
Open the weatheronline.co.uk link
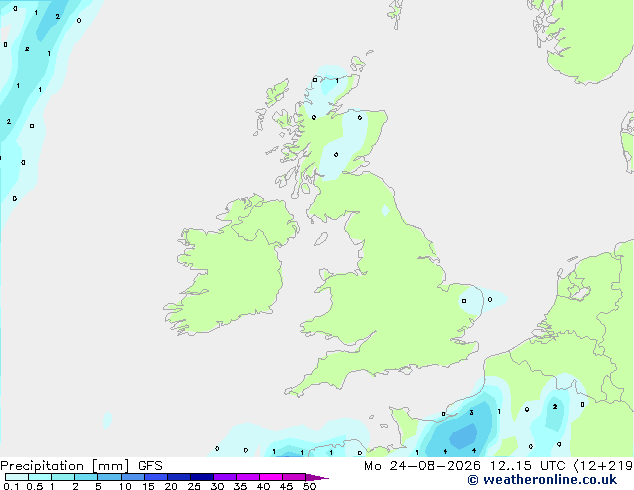[542, 480]
